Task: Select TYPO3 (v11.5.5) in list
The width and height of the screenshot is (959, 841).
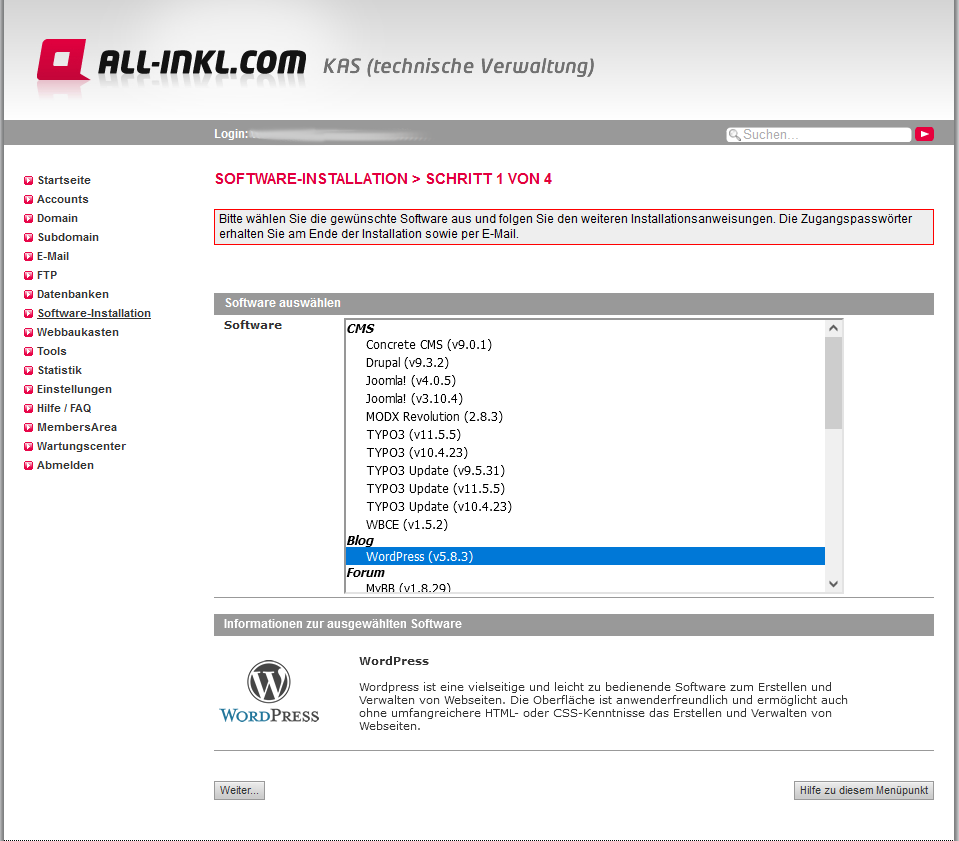Action: click(x=585, y=435)
